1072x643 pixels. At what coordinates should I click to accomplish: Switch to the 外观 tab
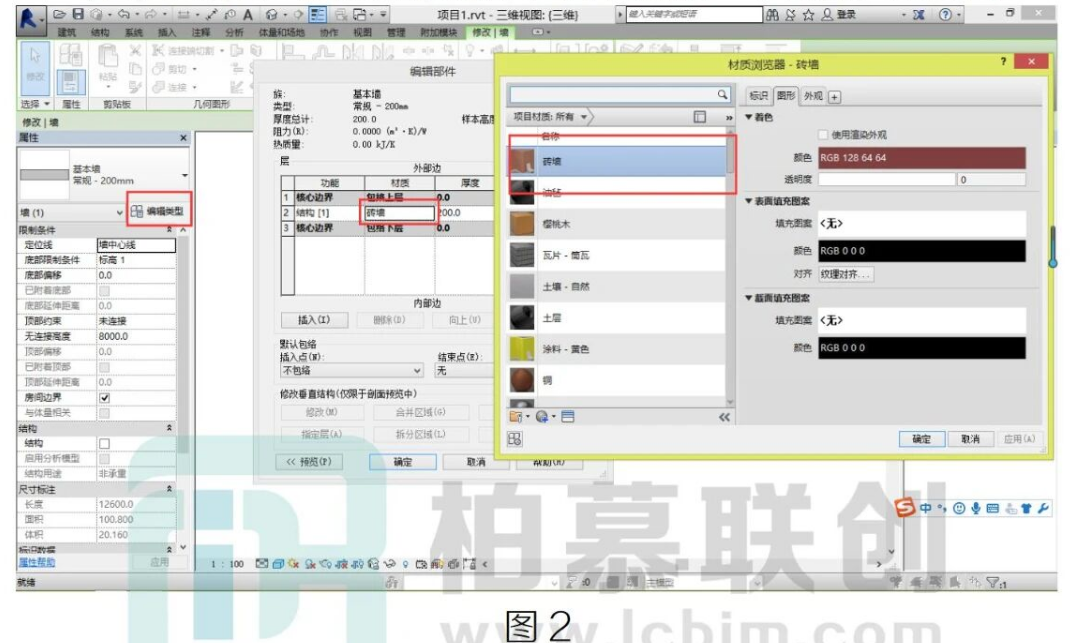[x=813, y=96]
